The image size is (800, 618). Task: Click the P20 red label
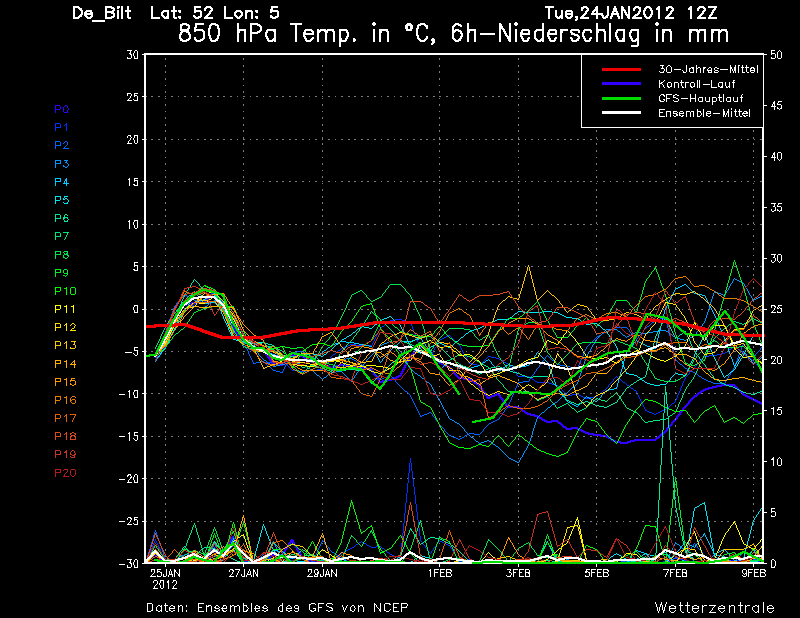click(65, 473)
